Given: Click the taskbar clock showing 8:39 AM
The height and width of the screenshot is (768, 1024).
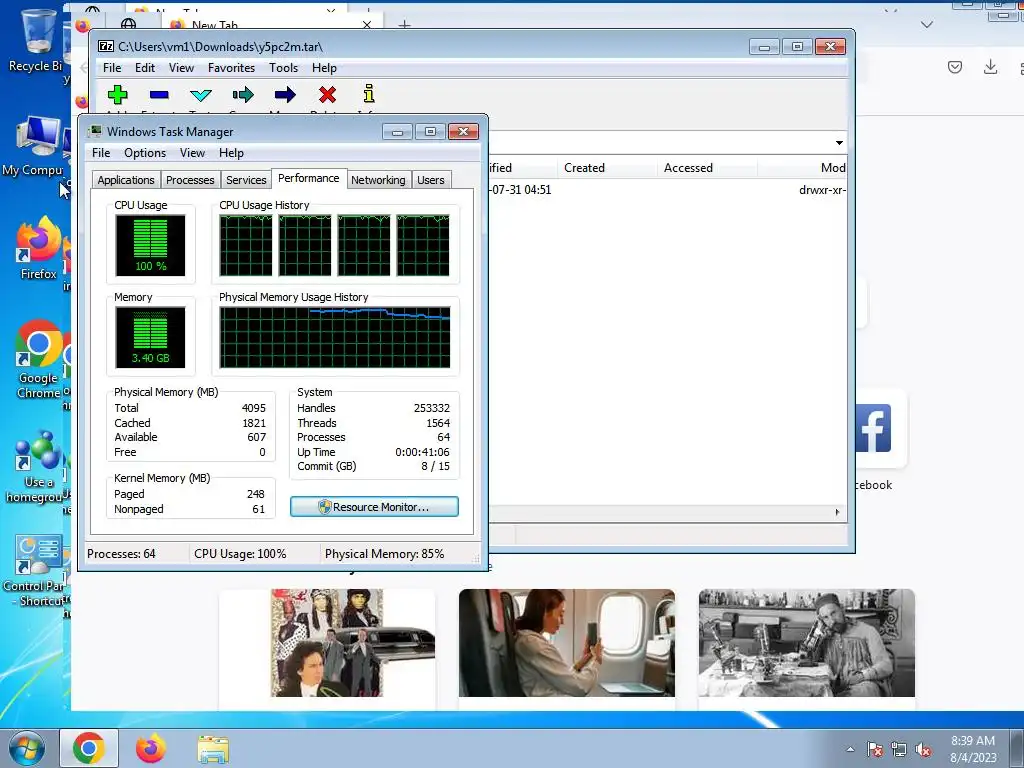Looking at the screenshot, I should 973,748.
